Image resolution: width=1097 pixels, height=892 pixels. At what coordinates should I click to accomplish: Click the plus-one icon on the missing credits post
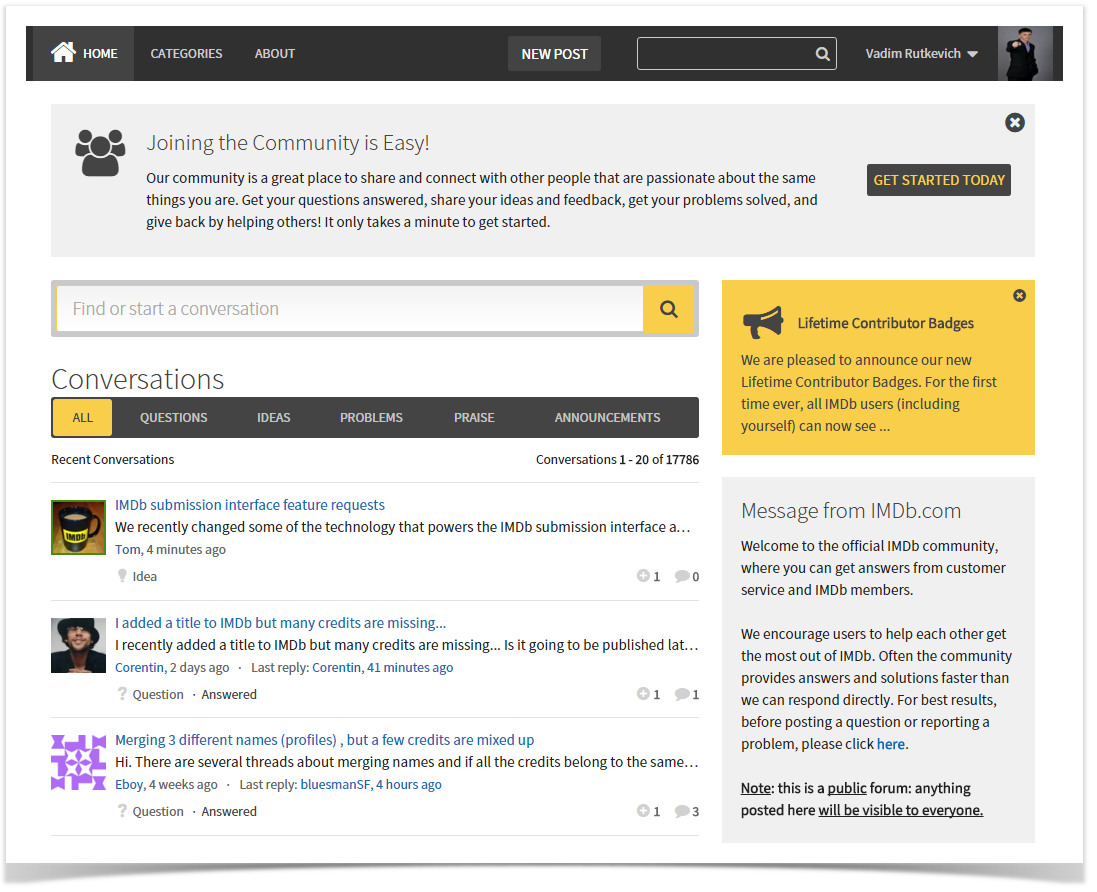pyautogui.click(x=643, y=693)
